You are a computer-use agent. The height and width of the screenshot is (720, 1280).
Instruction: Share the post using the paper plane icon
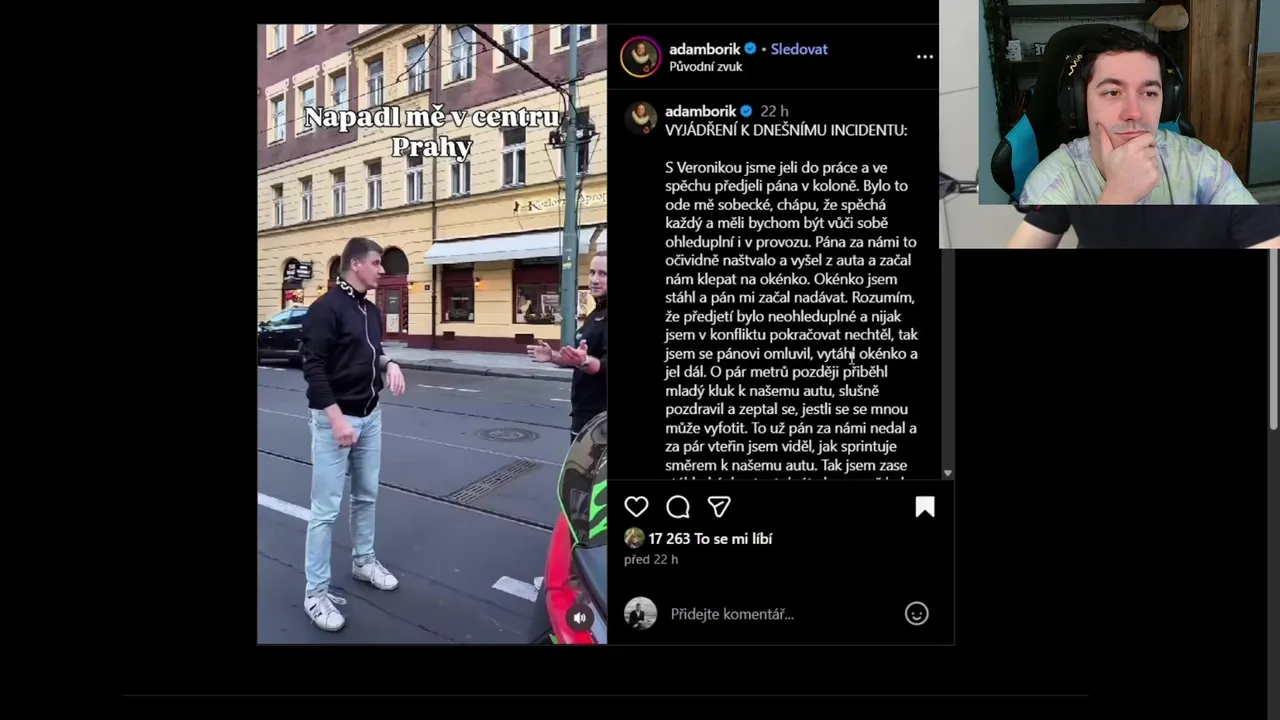tap(719, 507)
